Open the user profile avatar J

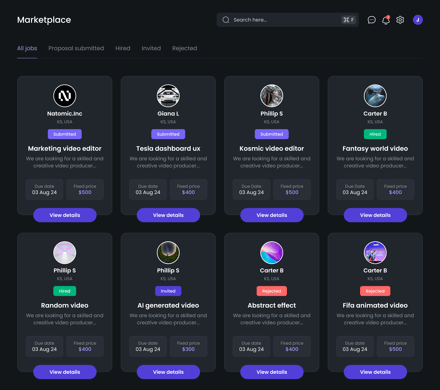pos(418,20)
